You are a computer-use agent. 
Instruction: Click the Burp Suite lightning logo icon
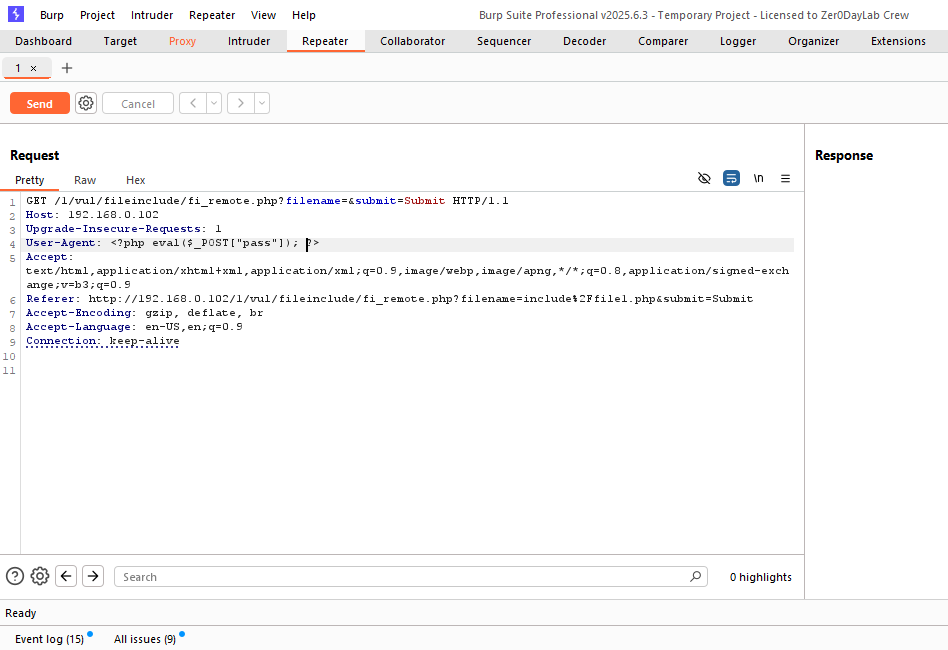tap(16, 14)
